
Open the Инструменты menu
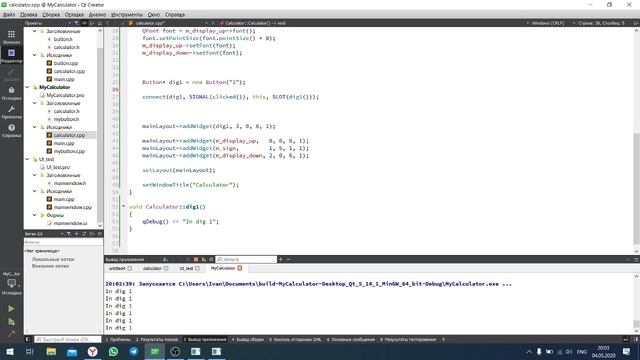127,14
